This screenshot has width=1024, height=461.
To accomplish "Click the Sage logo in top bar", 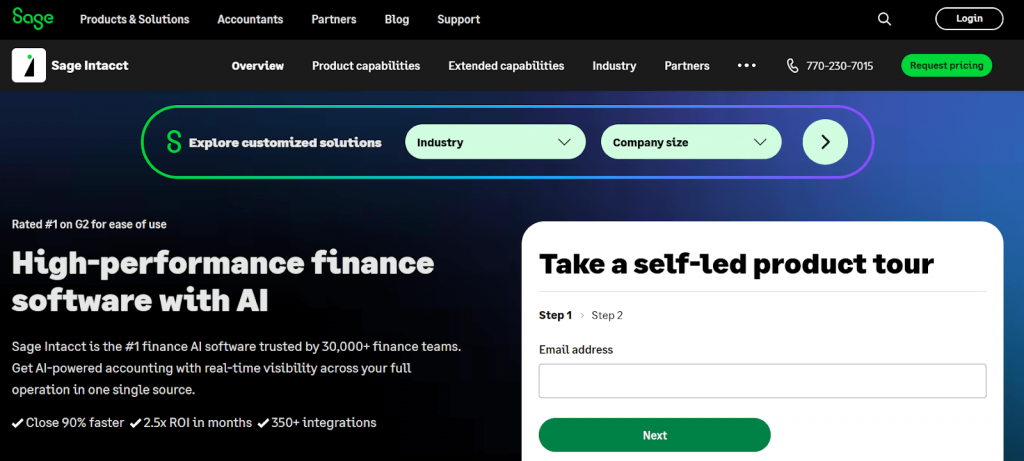I will pos(33,18).
